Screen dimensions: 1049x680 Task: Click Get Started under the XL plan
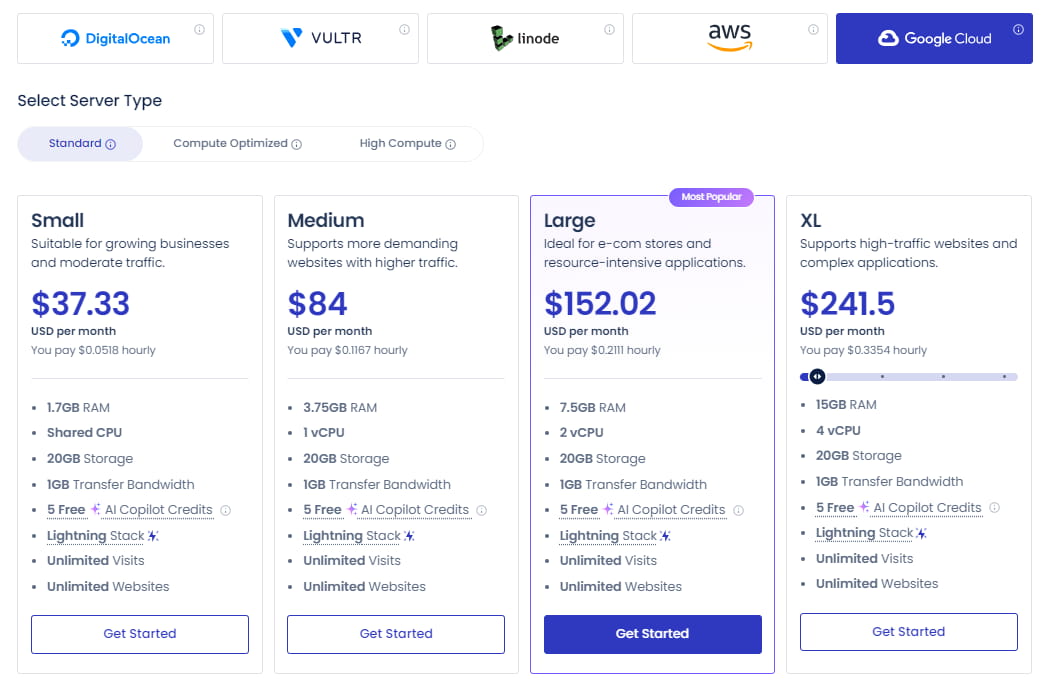pos(908,632)
